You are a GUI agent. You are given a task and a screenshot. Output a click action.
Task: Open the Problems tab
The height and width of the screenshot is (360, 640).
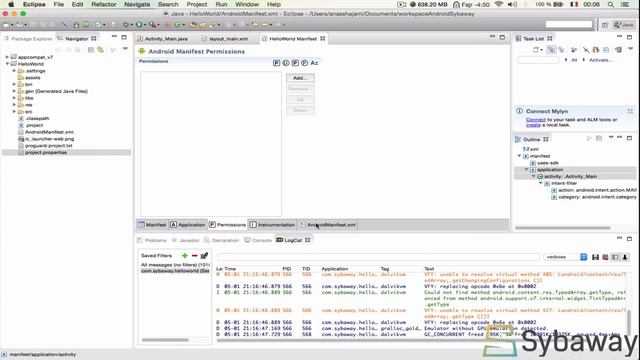coord(152,240)
